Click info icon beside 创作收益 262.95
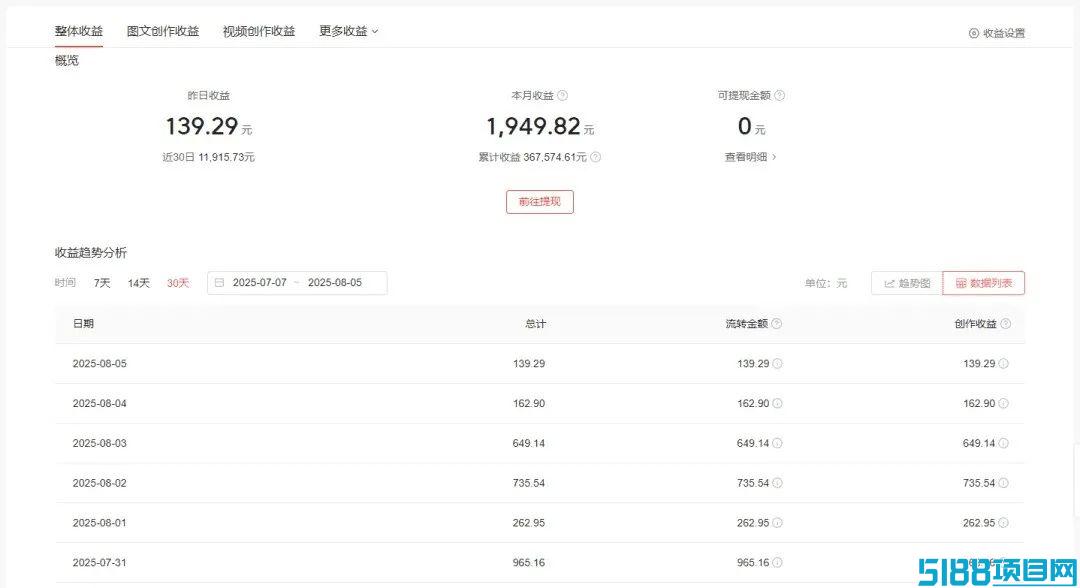The width and height of the screenshot is (1080, 588). pyautogui.click(x=1004, y=523)
